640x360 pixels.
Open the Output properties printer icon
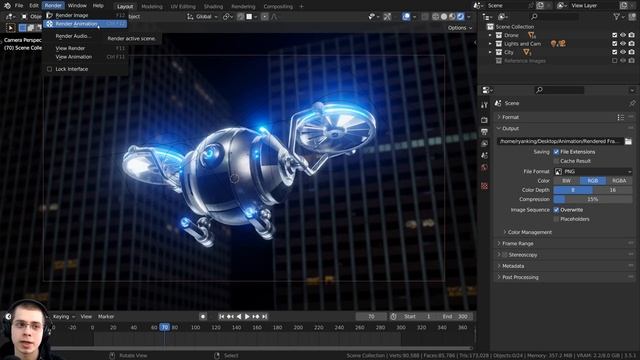(484, 132)
